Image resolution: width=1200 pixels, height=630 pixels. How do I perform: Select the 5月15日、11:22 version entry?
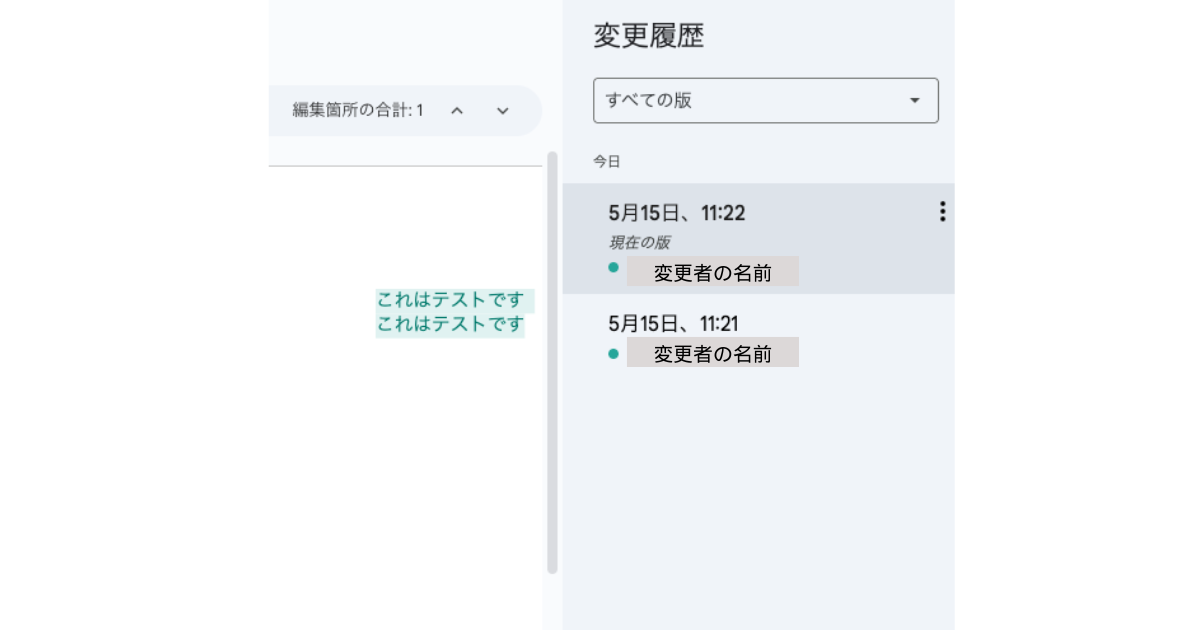coord(758,239)
